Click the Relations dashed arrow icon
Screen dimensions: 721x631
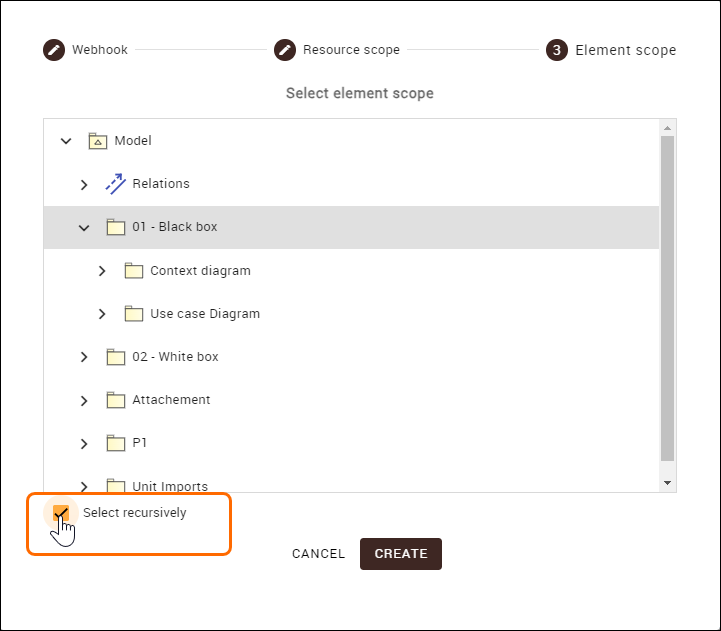tap(115, 184)
